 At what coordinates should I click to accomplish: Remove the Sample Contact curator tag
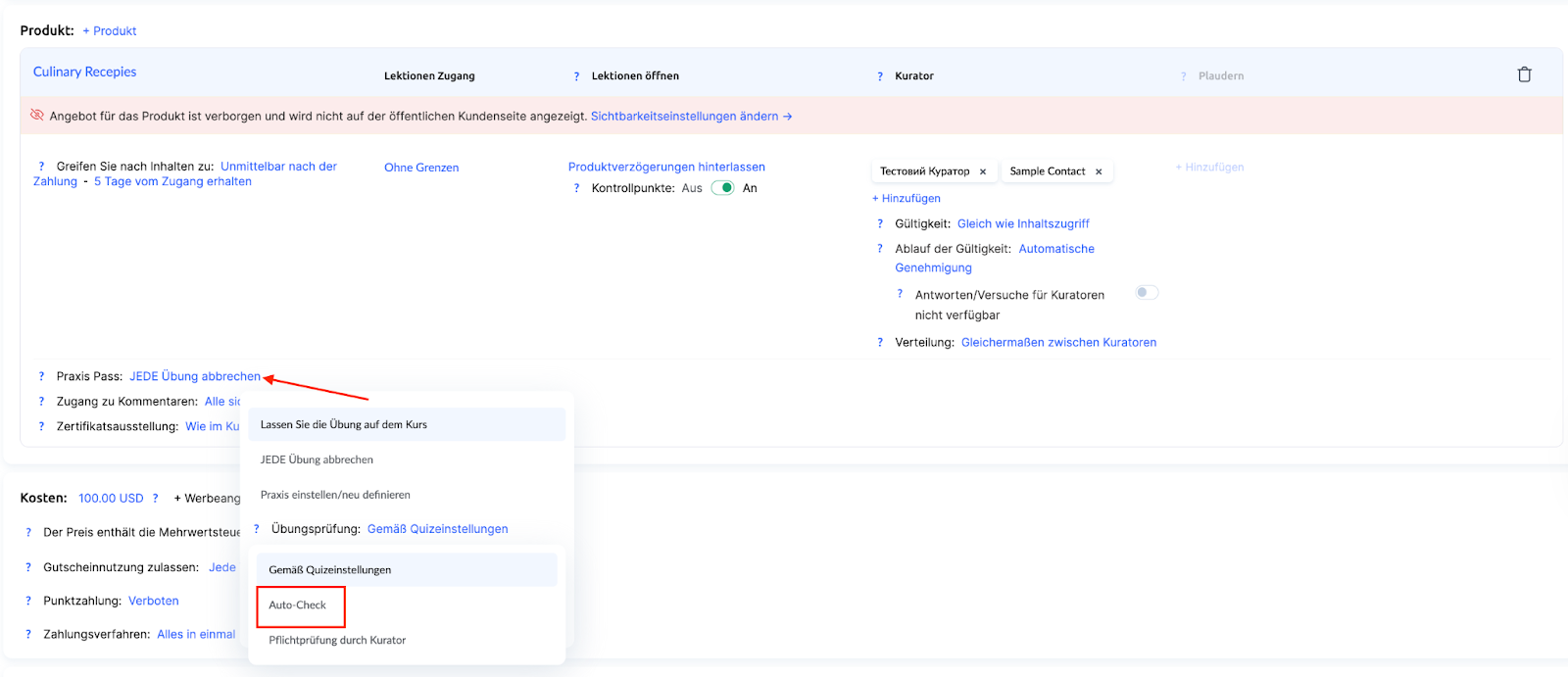pos(1099,171)
